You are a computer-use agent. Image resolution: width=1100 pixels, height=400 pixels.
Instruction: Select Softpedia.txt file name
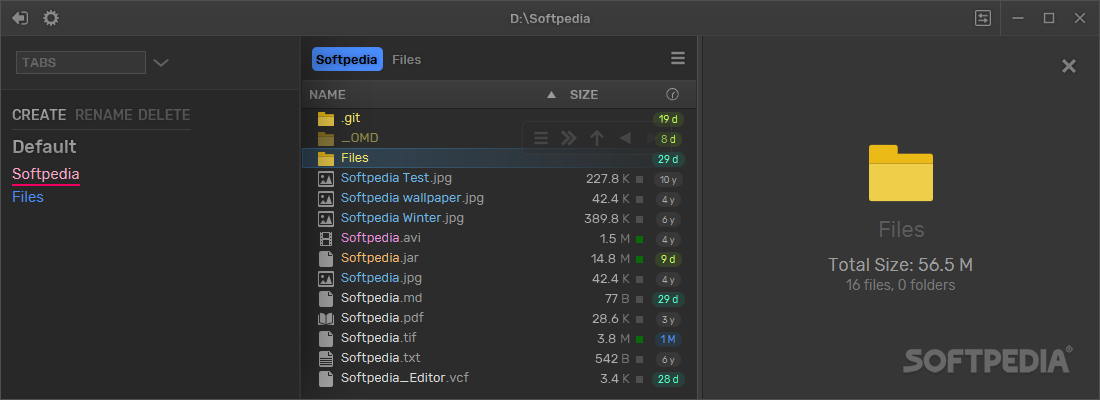[380, 358]
